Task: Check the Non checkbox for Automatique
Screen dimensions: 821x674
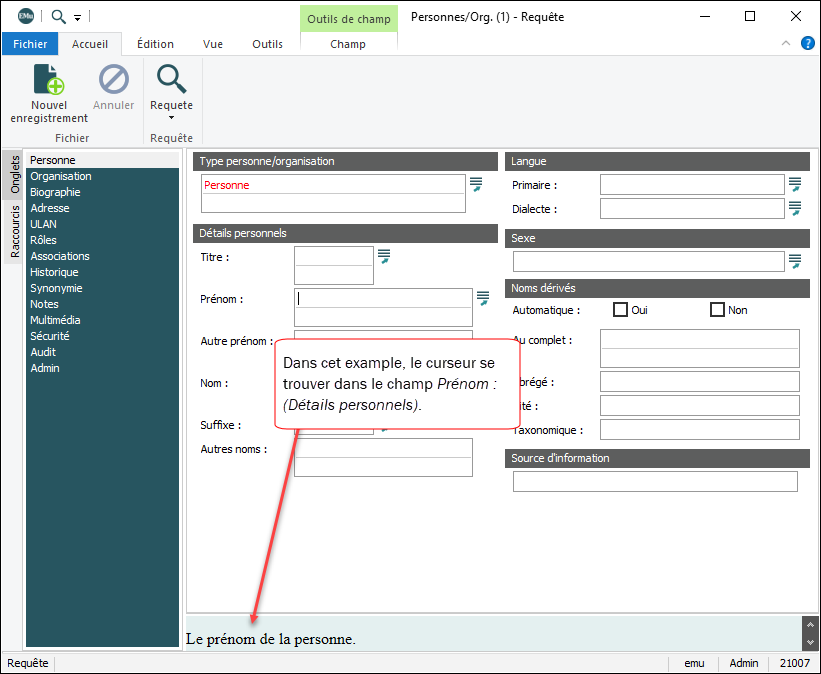Action: (x=717, y=310)
